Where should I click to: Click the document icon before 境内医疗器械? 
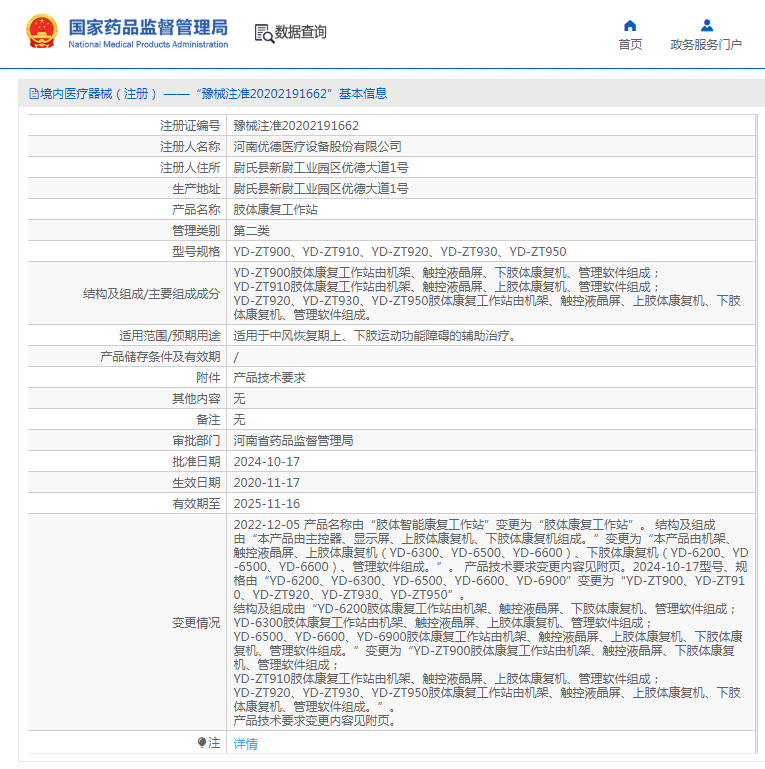[33, 94]
